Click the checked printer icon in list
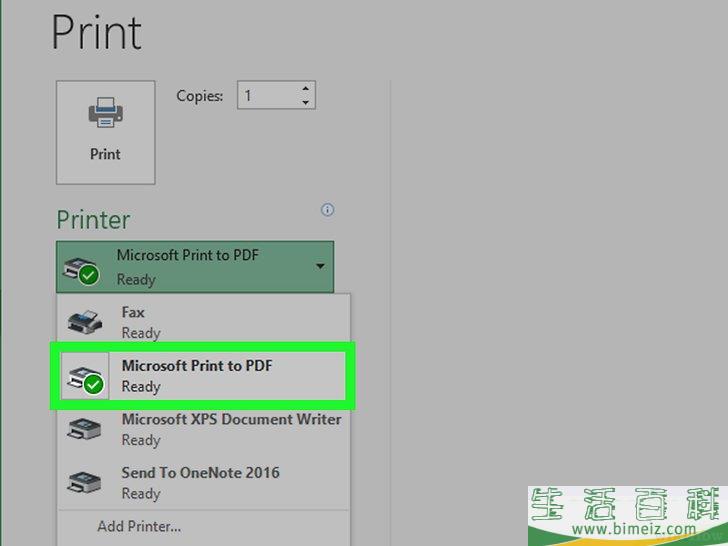Viewport: 728px width, 546px height. (85, 378)
